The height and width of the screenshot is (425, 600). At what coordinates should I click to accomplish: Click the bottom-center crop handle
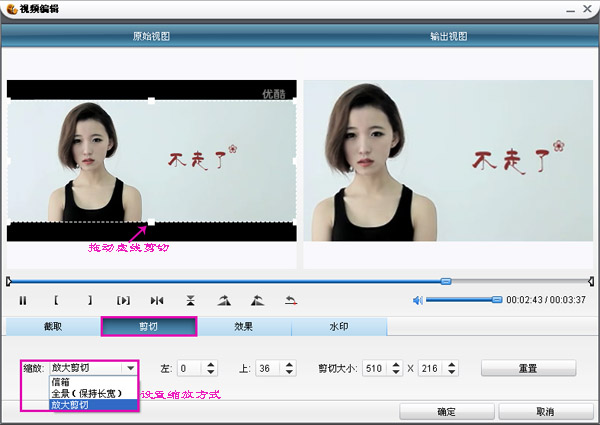152,222
